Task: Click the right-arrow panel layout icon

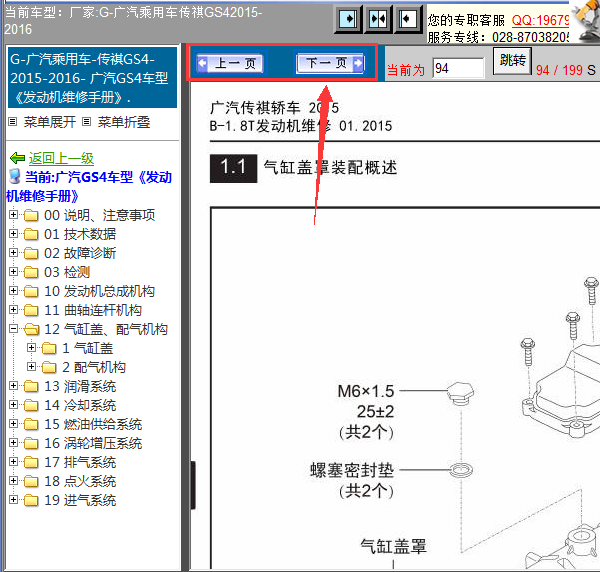Action: [348, 19]
